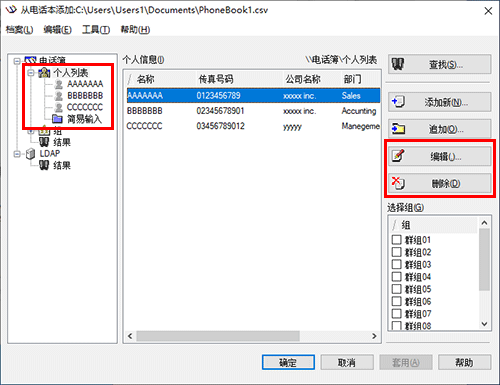Close the phonebook dialog window
This screenshot has height=385, width=500.
(x=488, y=11)
